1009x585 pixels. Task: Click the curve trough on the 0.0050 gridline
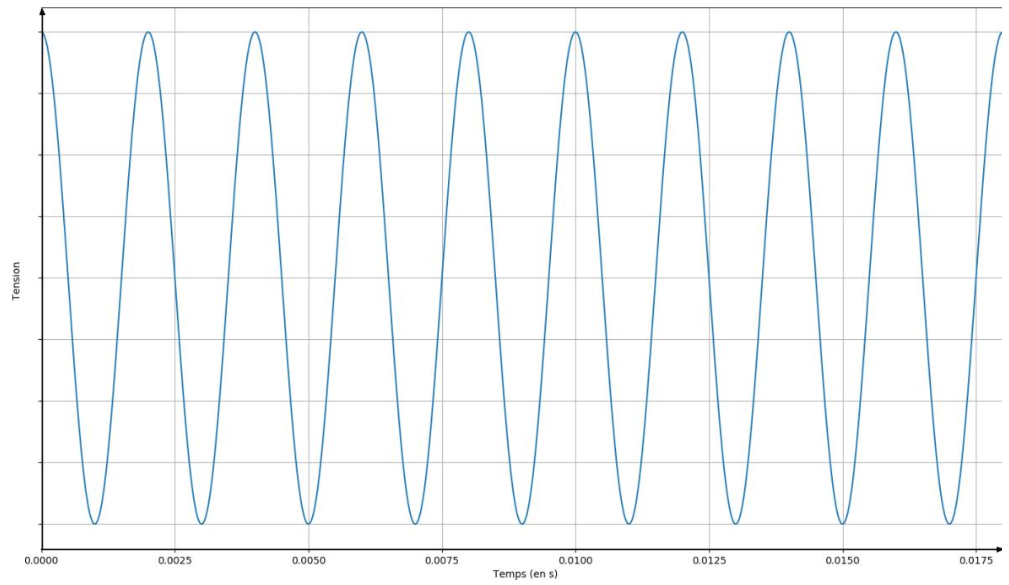308,523
